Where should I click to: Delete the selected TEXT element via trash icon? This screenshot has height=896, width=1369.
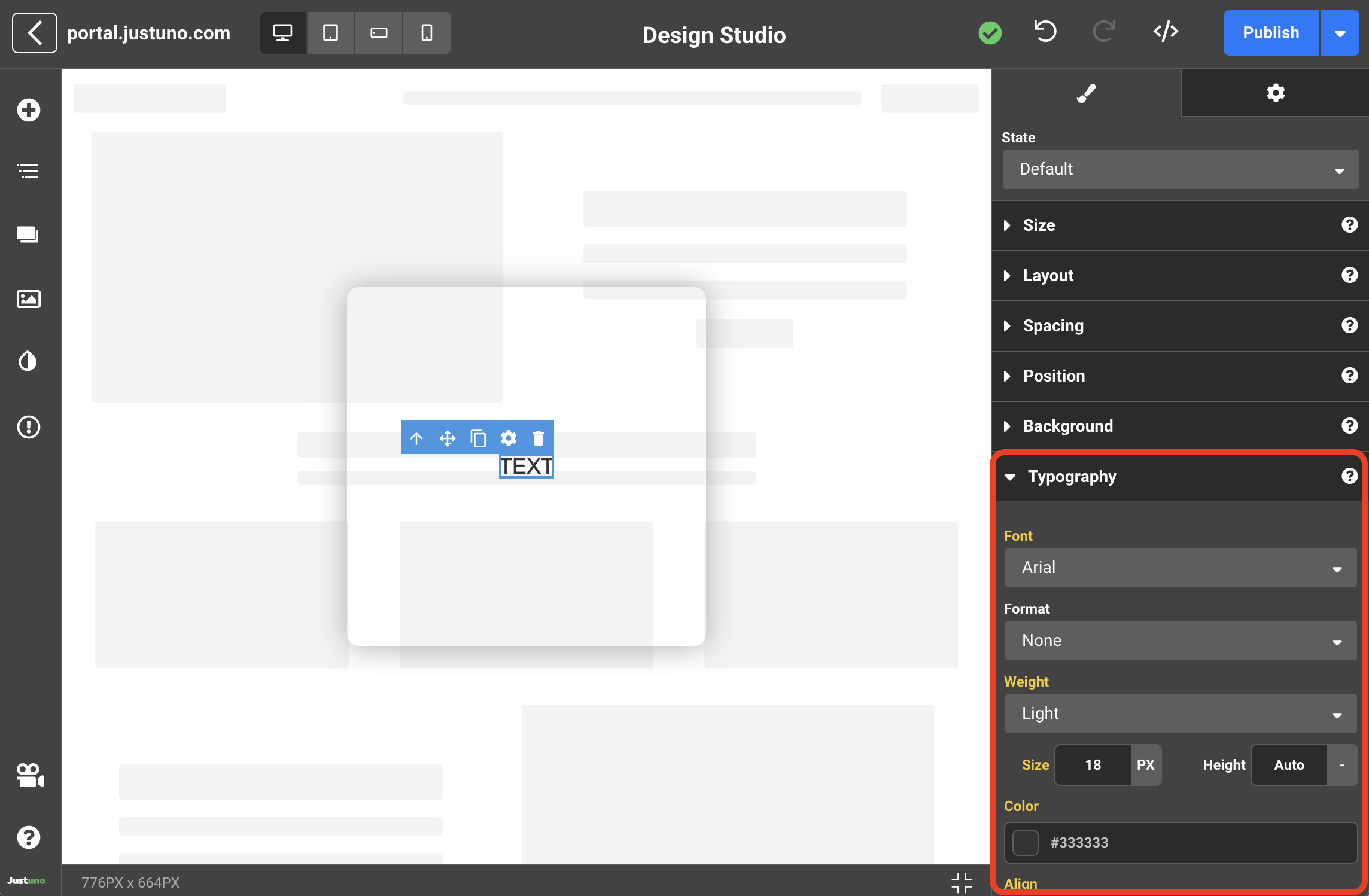click(x=538, y=438)
